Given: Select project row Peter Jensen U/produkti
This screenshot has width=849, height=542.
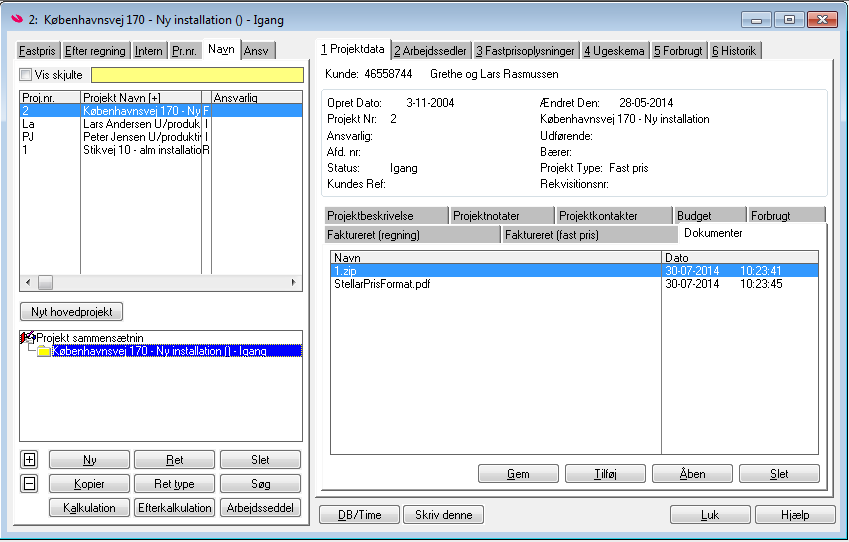Looking at the screenshot, I should (x=161, y=136).
